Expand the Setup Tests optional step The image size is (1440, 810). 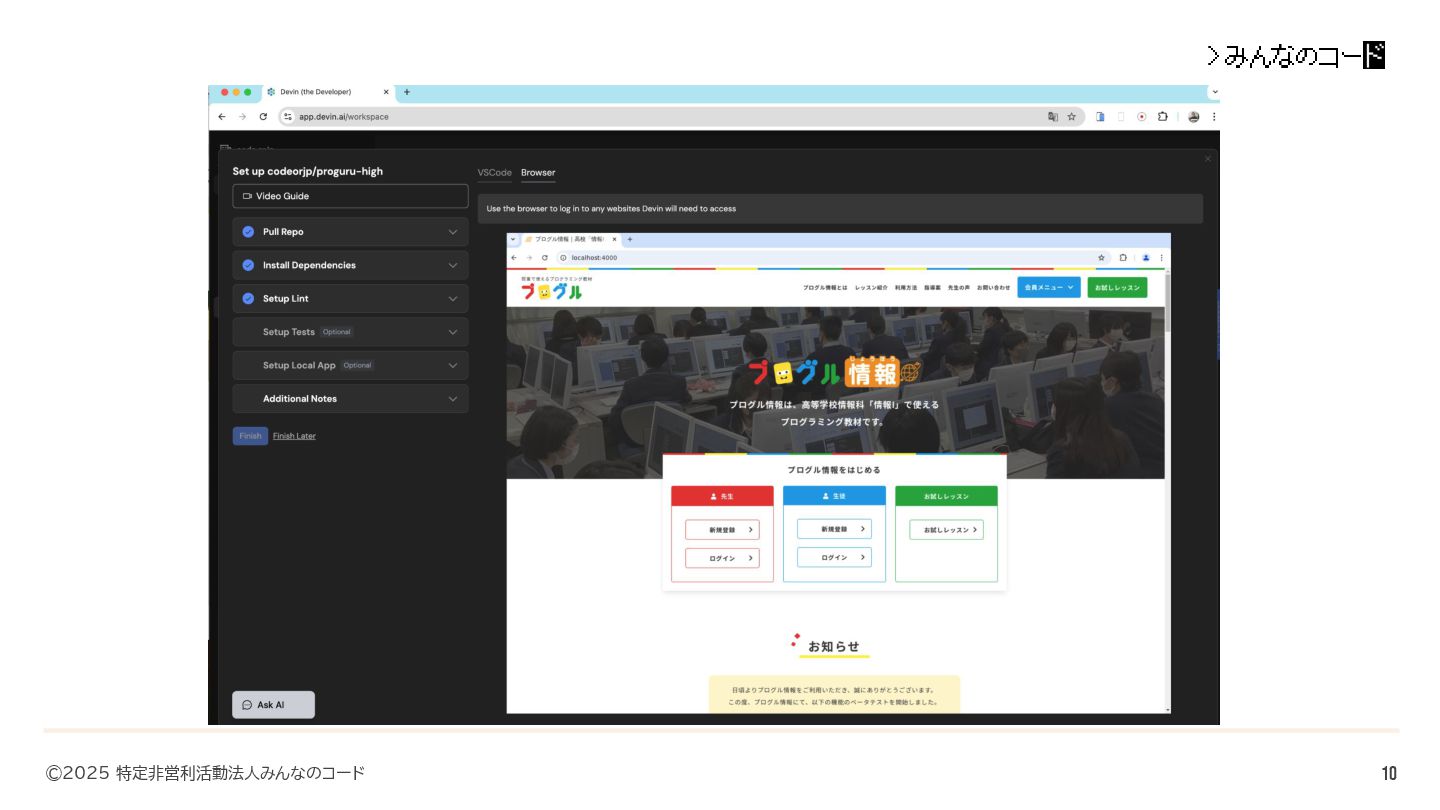pyautogui.click(x=350, y=332)
